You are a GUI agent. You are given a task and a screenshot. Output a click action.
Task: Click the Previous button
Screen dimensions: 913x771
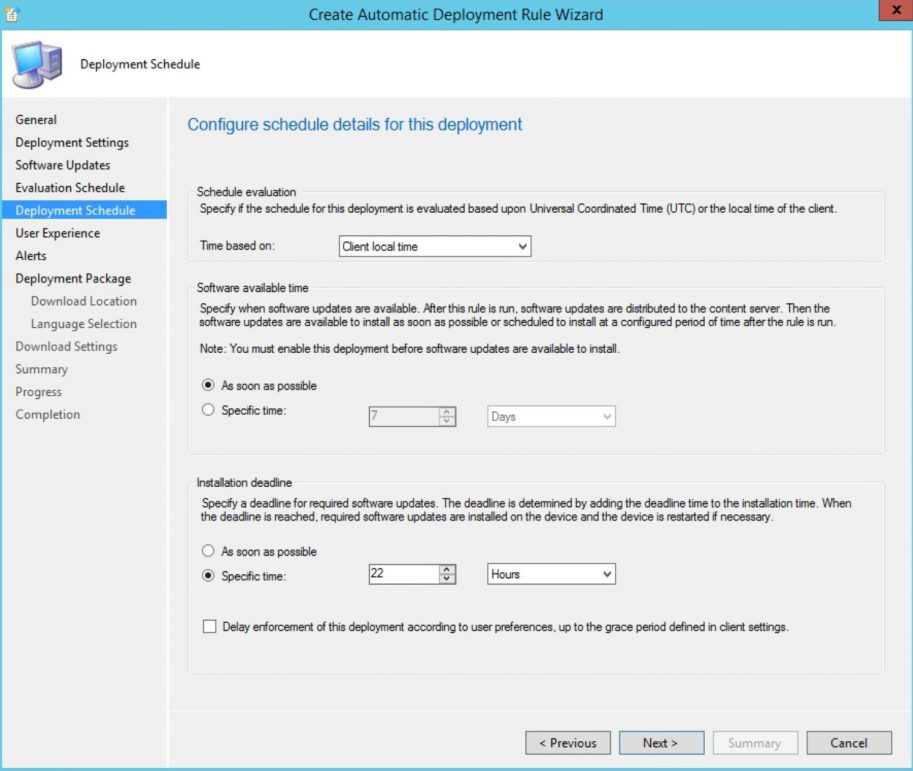coord(568,742)
